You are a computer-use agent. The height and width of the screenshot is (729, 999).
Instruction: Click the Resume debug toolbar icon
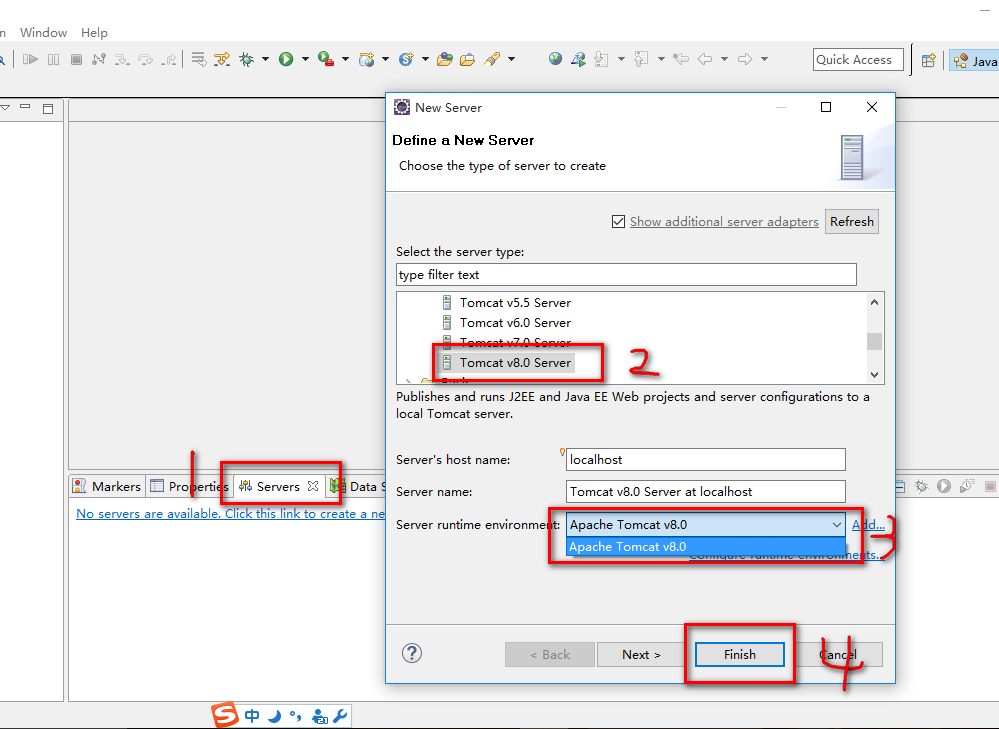coord(30,59)
